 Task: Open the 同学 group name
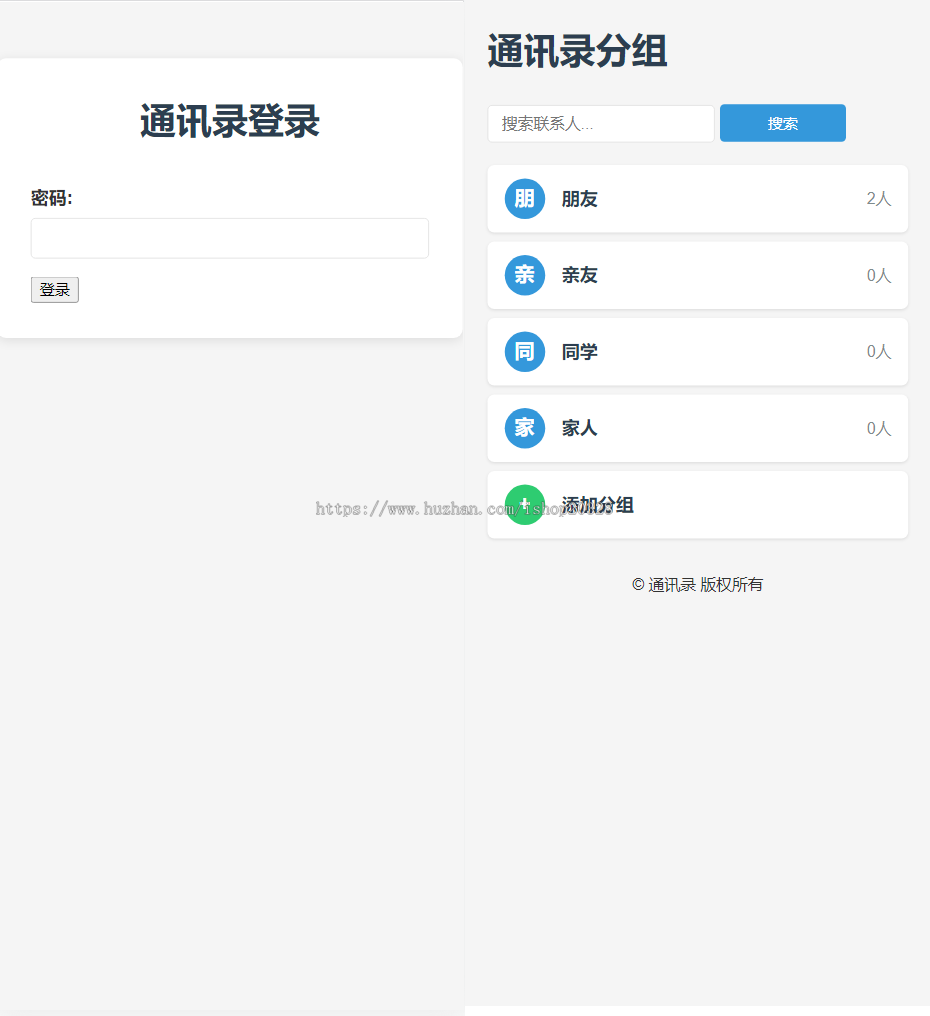coord(579,352)
